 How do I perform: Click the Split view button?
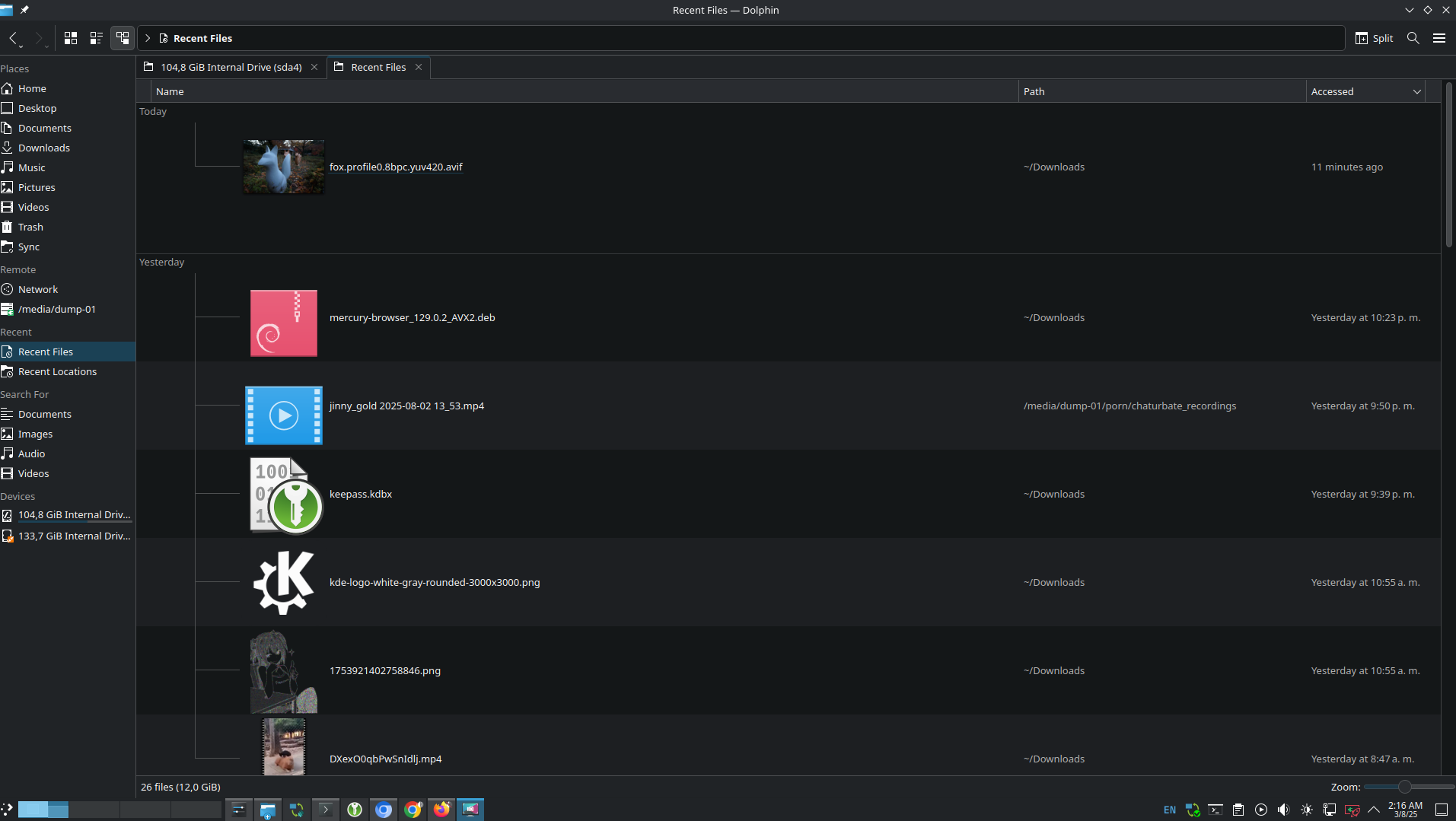(1375, 38)
